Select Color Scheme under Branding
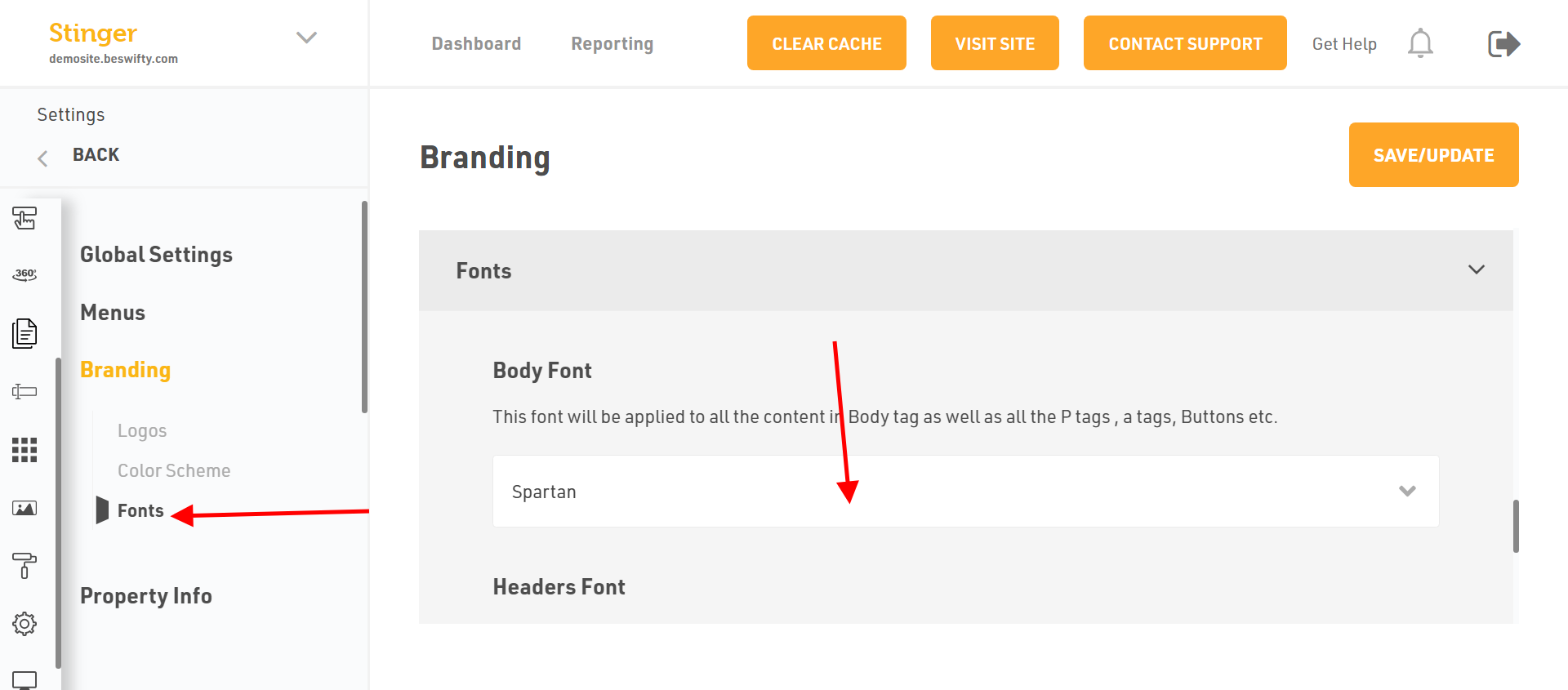The image size is (1568, 690). (174, 470)
